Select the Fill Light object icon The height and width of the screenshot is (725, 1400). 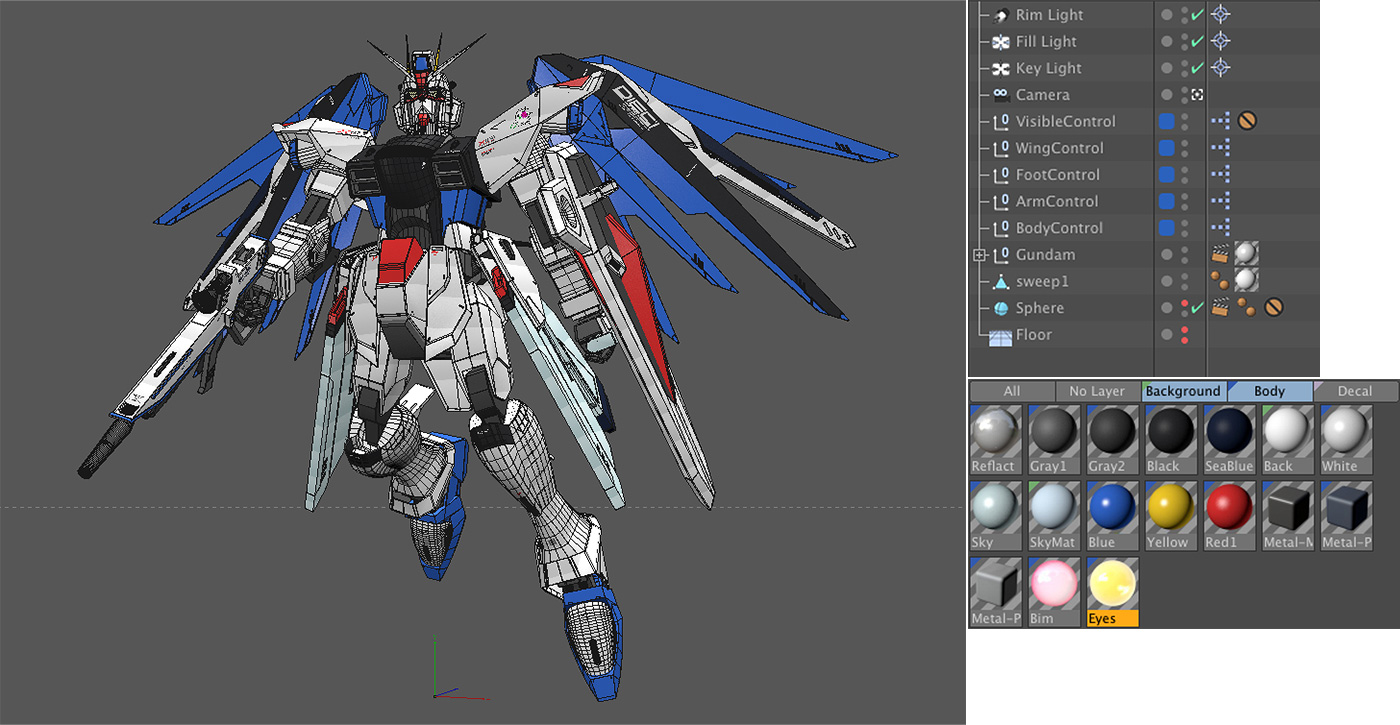pyautogui.click(x=1000, y=41)
